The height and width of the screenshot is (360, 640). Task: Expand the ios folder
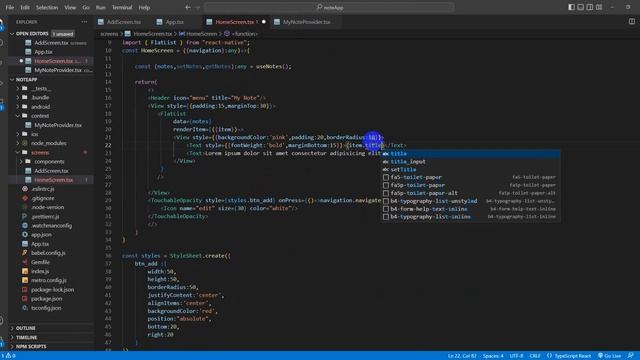click(x=35, y=134)
